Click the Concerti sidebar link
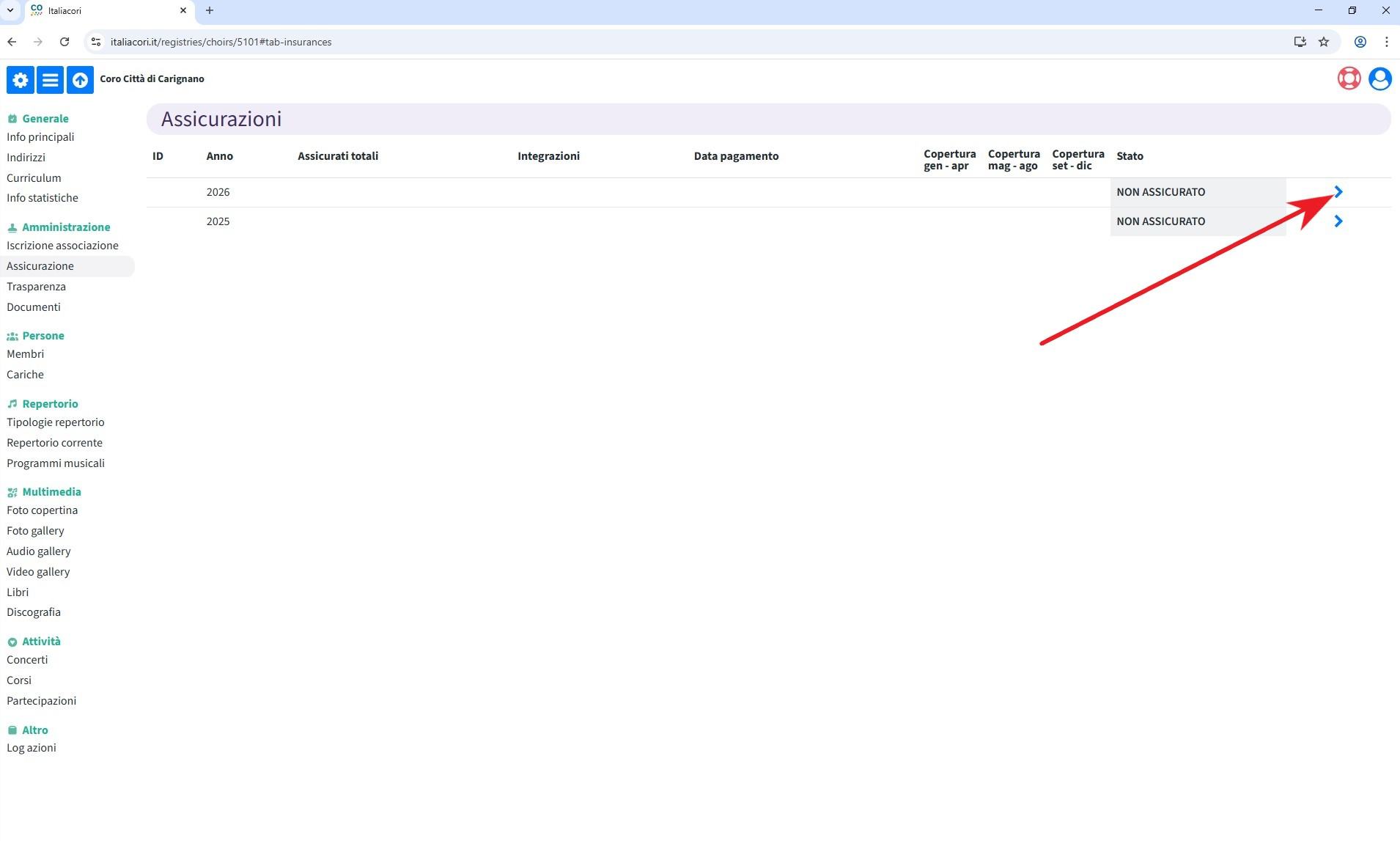Viewport: 1400px width, 841px height. [27, 660]
